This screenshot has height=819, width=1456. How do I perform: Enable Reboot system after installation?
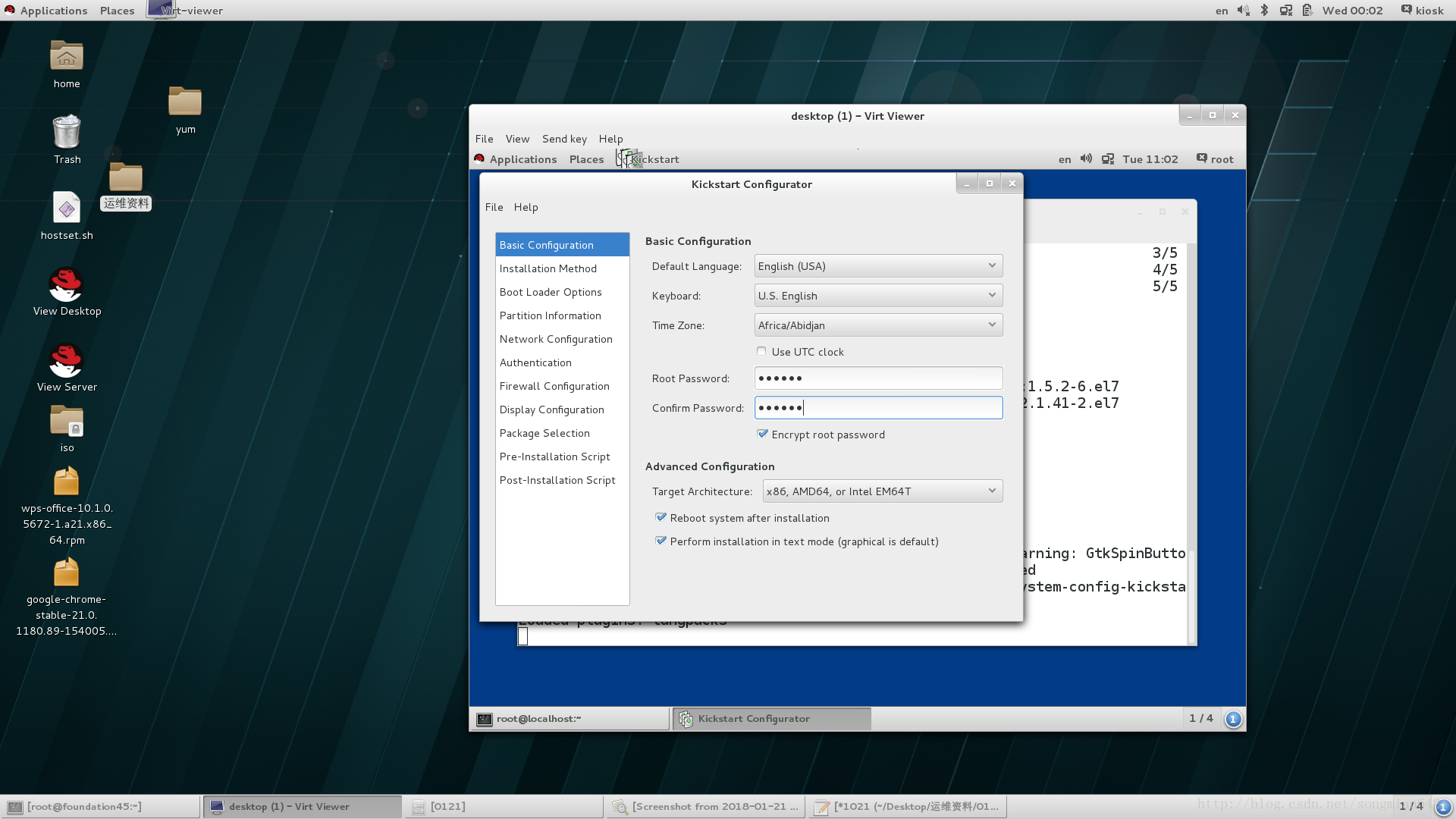(661, 517)
